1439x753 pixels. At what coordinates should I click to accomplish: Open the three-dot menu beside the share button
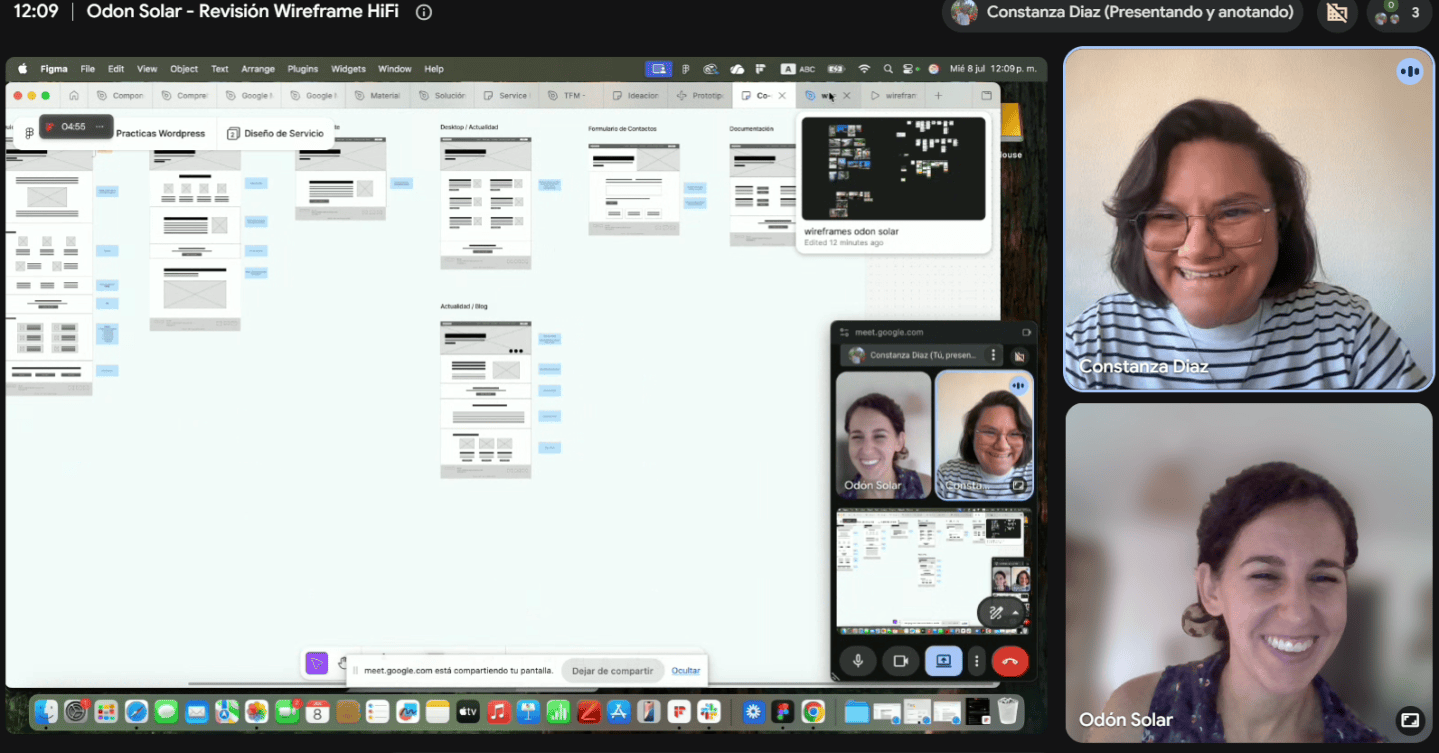tap(977, 661)
